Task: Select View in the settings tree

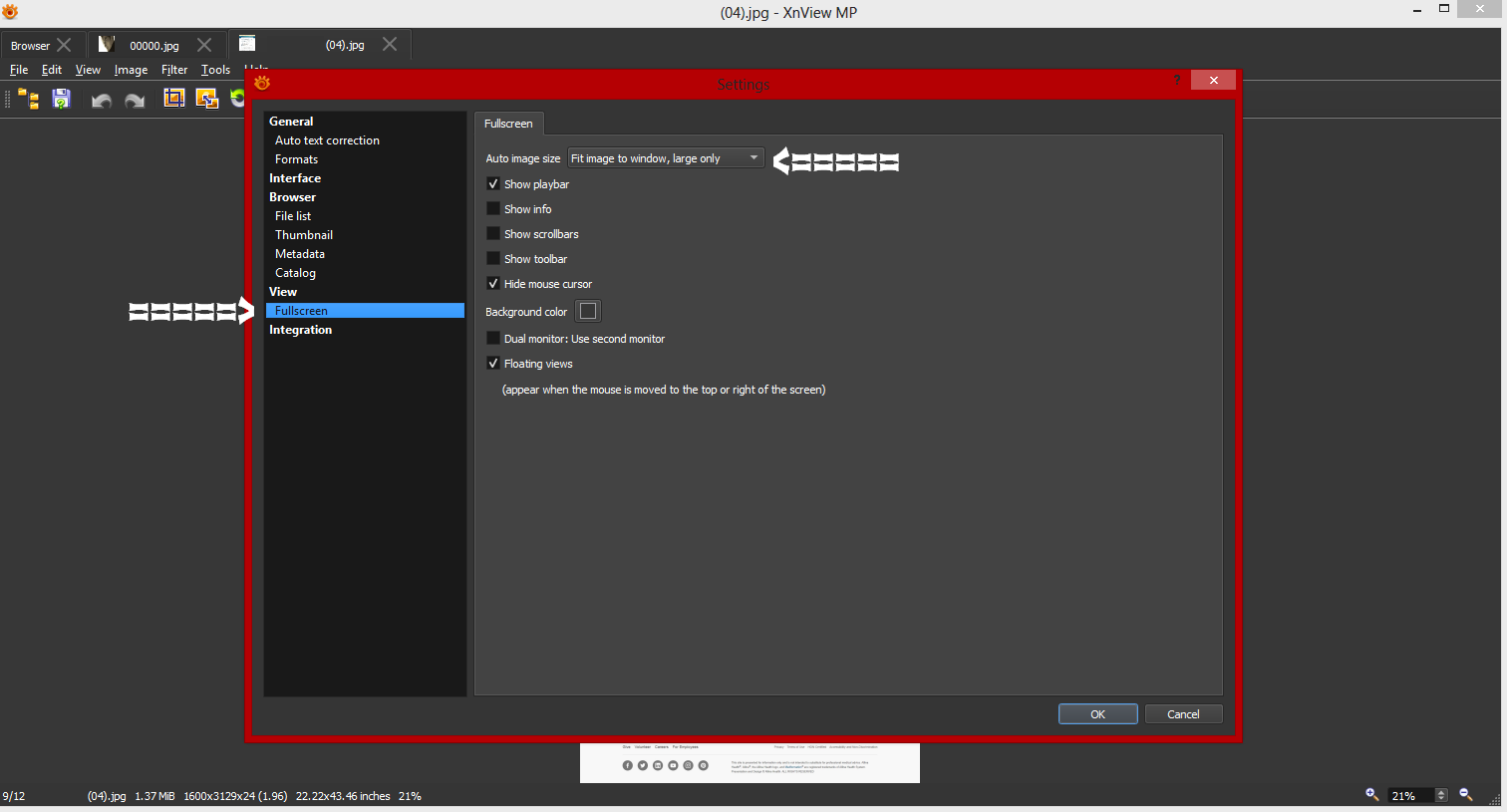Action: (x=283, y=292)
